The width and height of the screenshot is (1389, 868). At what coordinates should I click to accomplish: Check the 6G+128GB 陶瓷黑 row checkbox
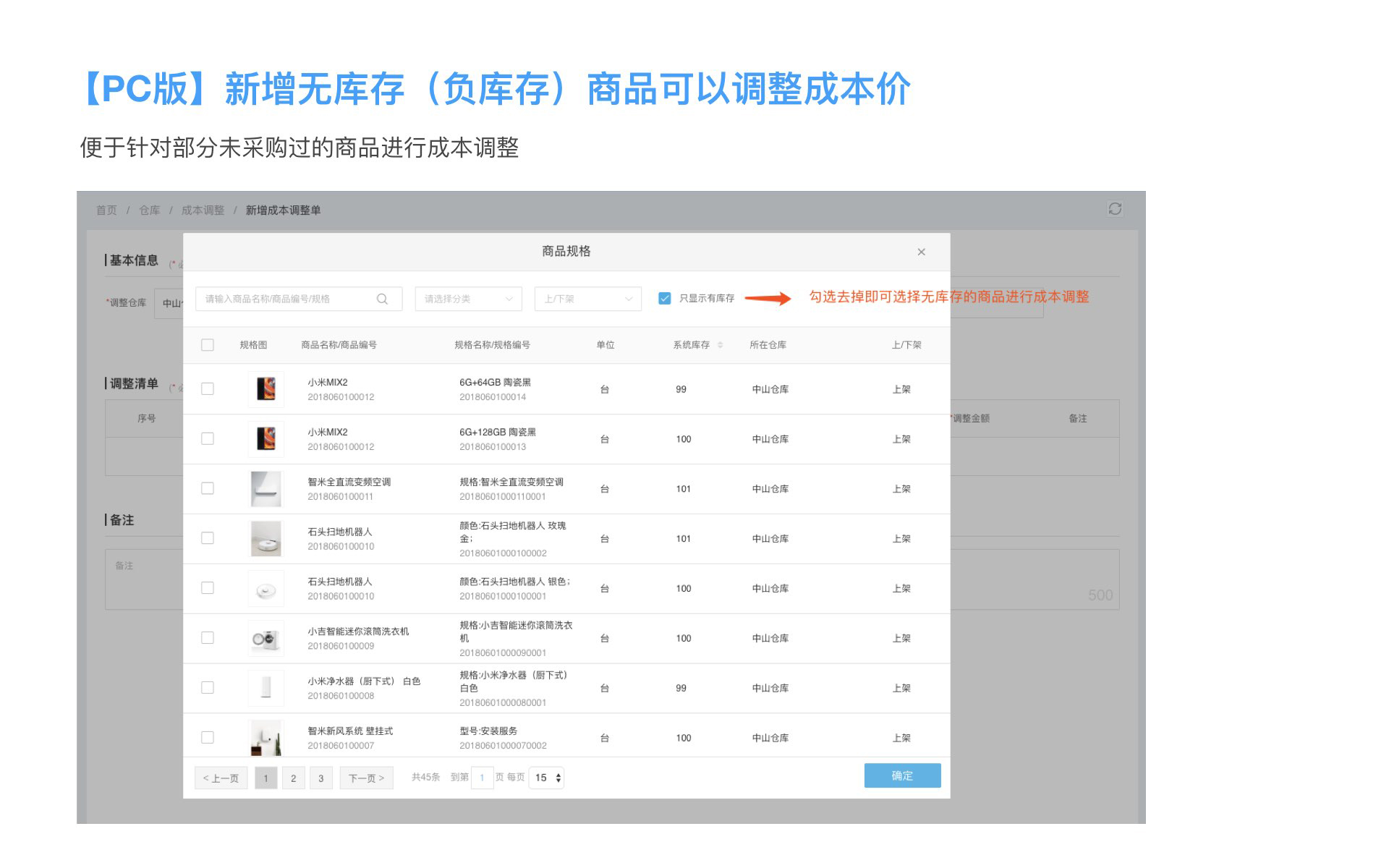pyautogui.click(x=208, y=439)
